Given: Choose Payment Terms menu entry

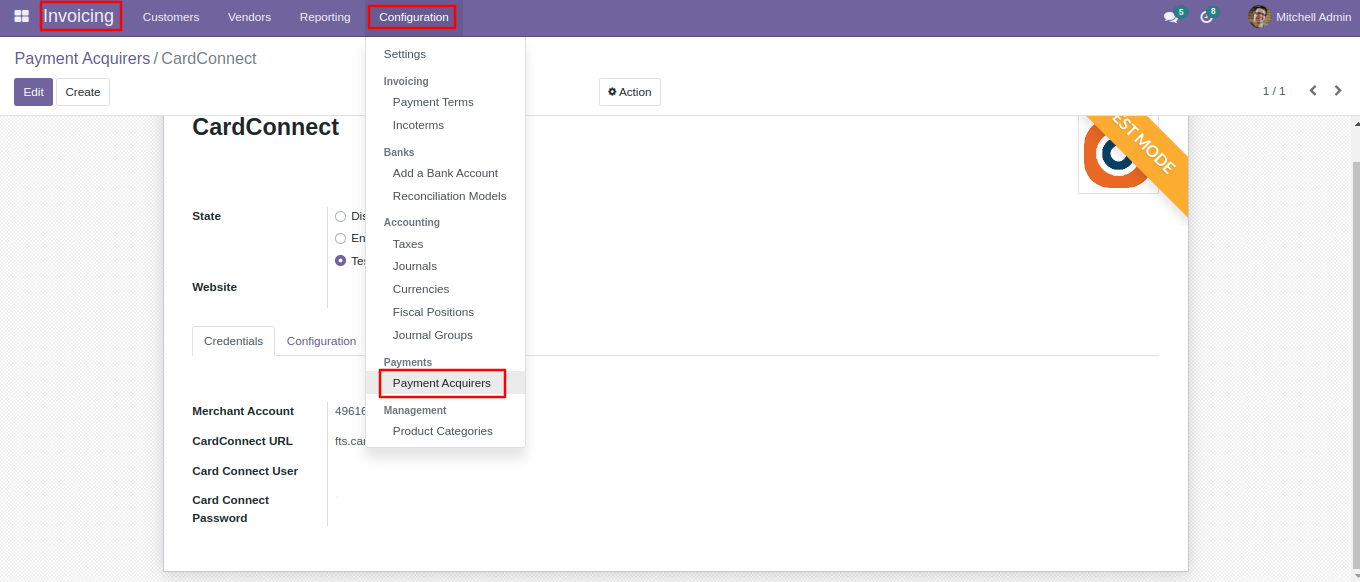Looking at the screenshot, I should click(x=433, y=102).
